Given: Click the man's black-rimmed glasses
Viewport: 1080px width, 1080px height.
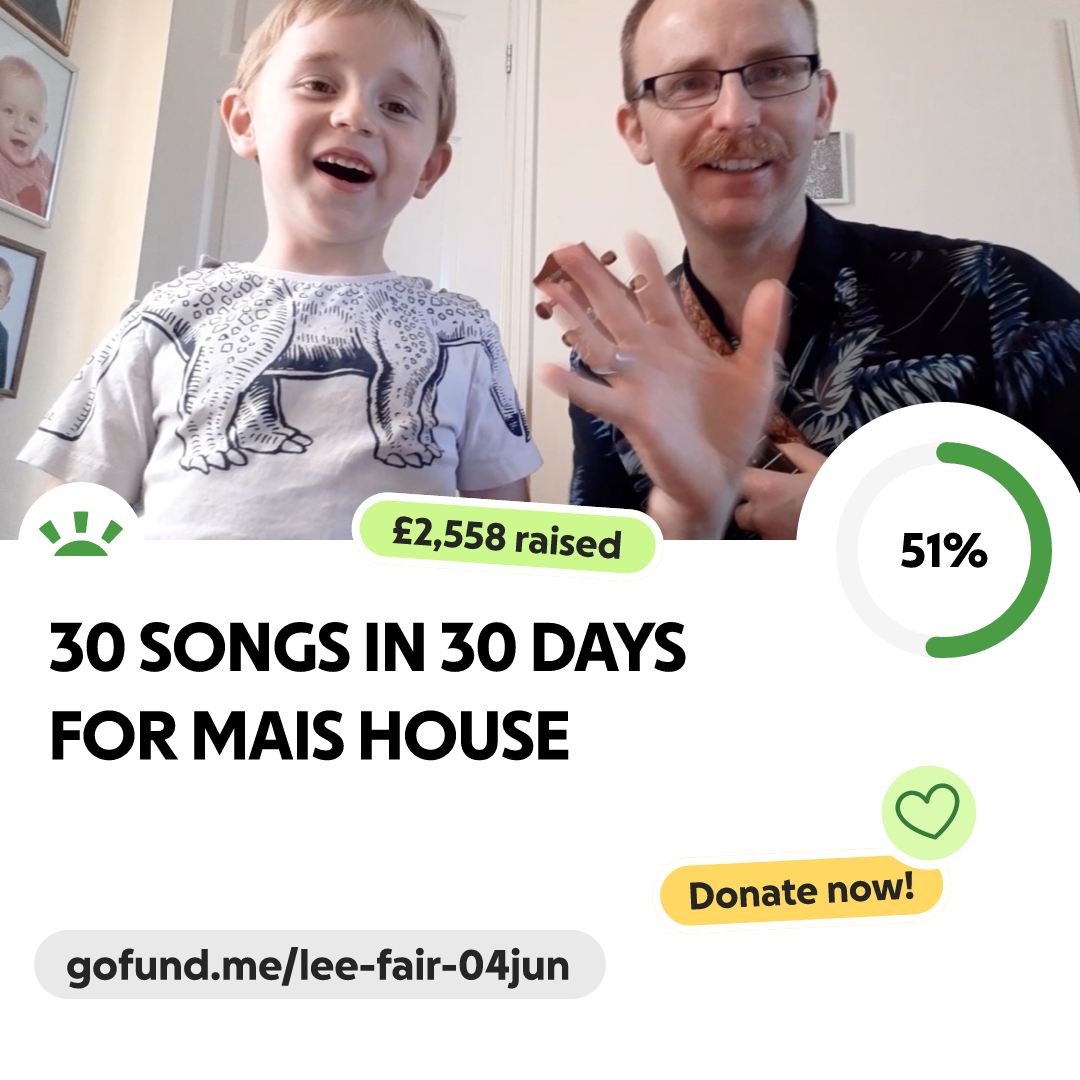Looking at the screenshot, I should pos(727,81).
